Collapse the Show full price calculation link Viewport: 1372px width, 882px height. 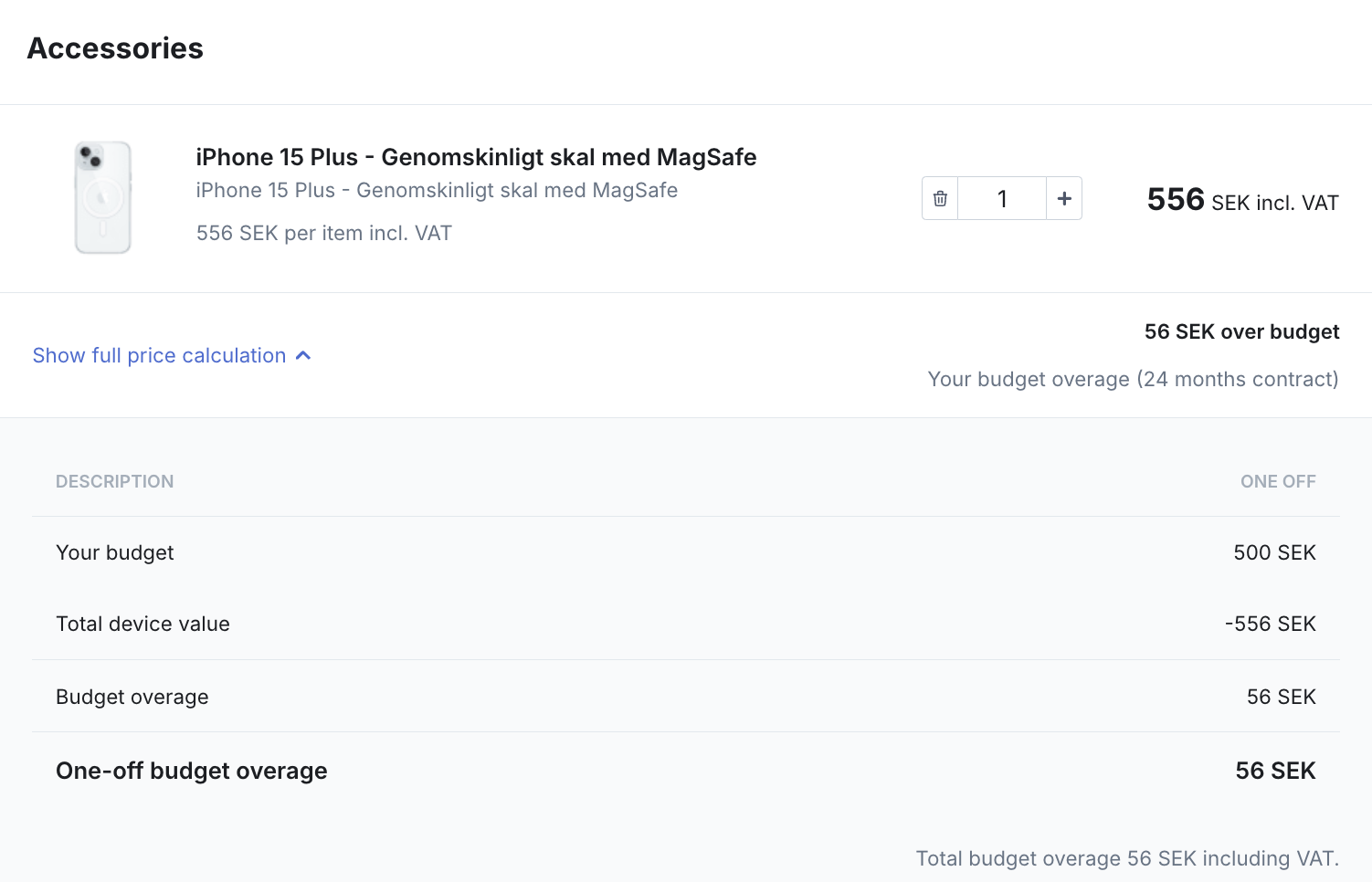(172, 355)
